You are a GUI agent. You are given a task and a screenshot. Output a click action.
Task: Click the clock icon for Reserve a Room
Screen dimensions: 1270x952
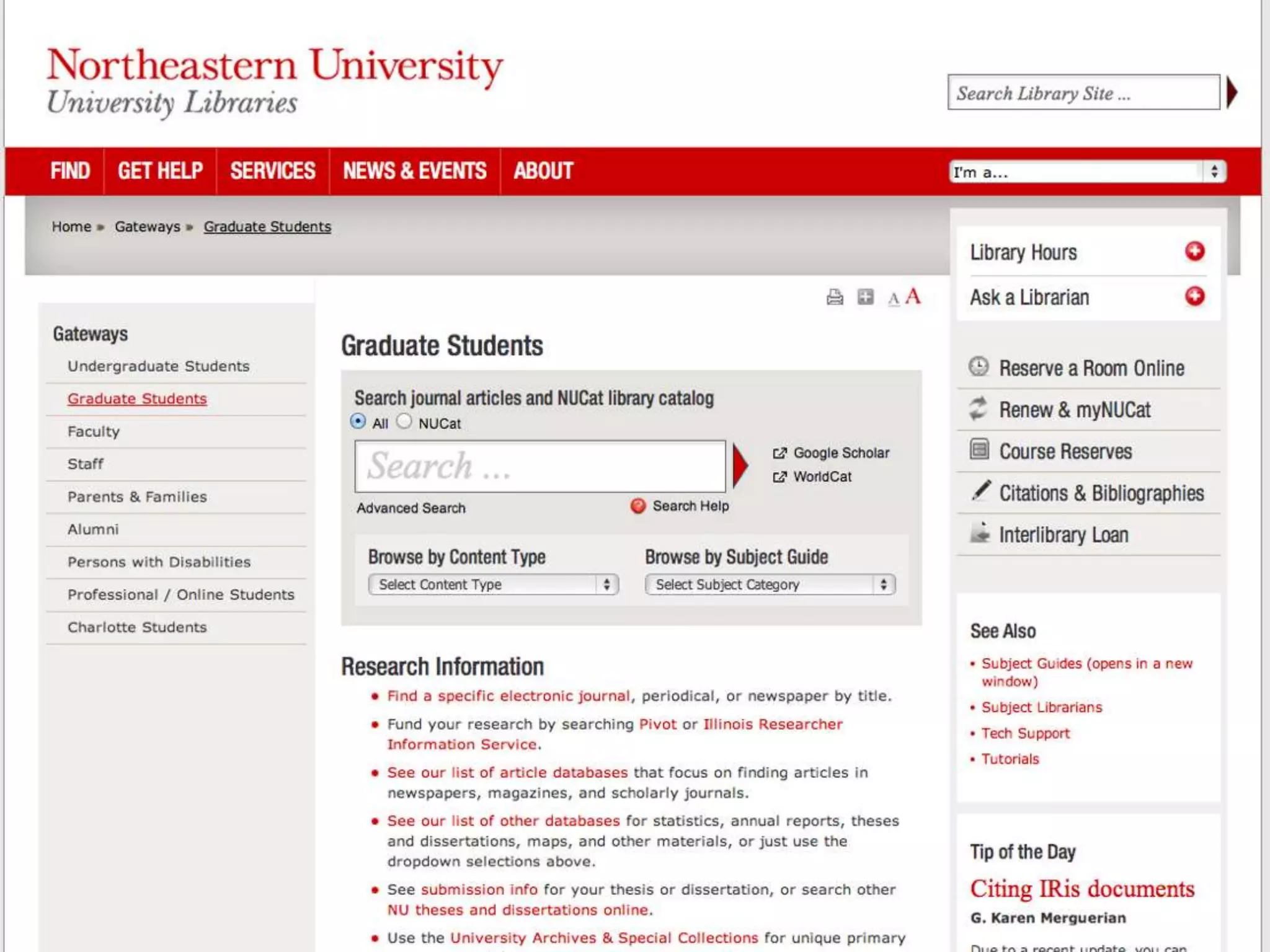pyautogui.click(x=979, y=366)
